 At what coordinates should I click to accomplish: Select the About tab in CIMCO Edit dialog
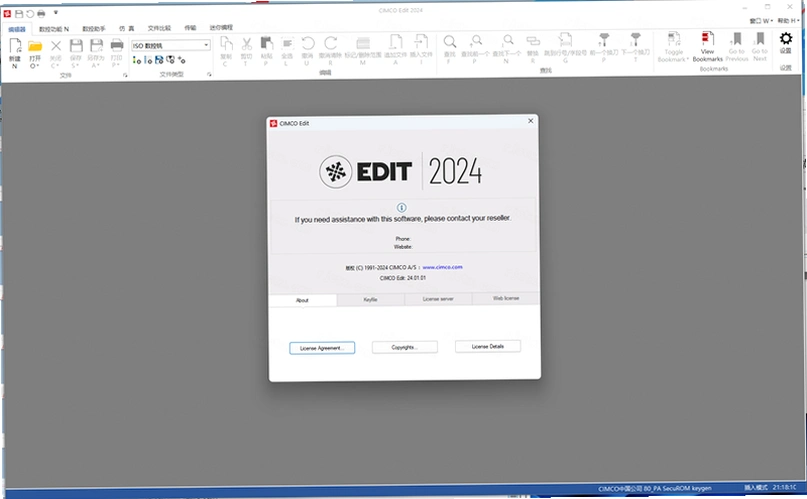[x=303, y=300]
